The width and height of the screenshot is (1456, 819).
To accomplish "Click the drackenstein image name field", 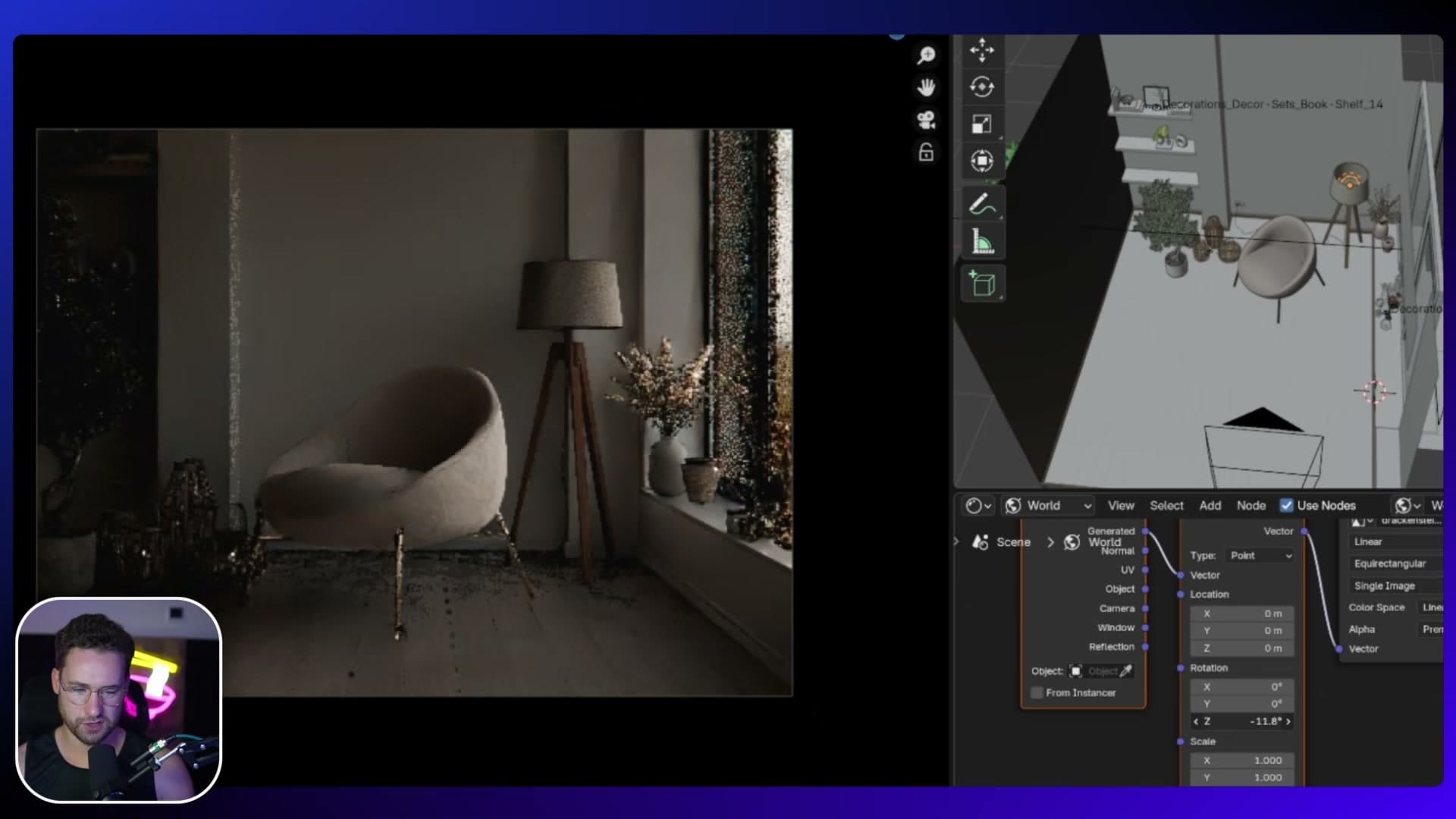I will pos(1410,521).
